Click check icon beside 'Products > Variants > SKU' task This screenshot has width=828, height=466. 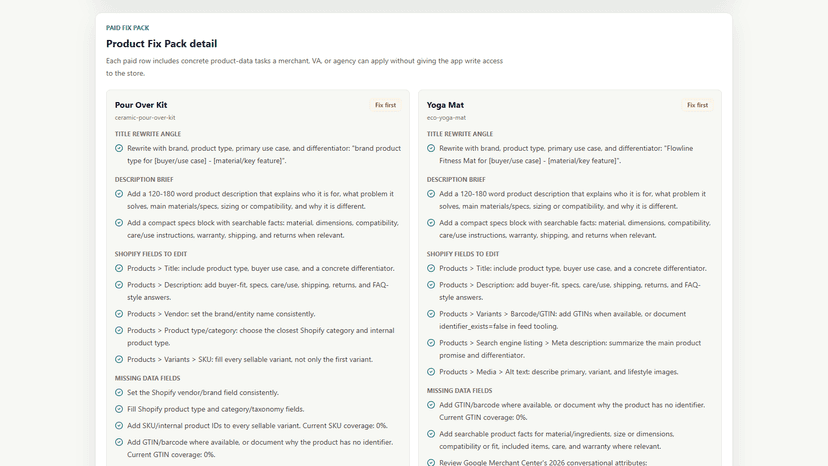pyautogui.click(x=119, y=359)
